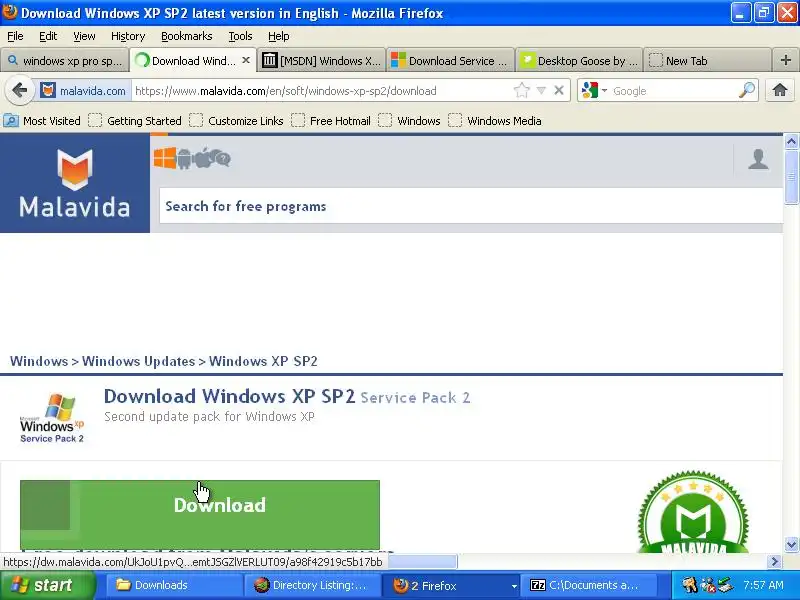Select the Windows platform icon on Malavida
Image resolution: width=800 pixels, height=600 pixels.
click(165, 158)
